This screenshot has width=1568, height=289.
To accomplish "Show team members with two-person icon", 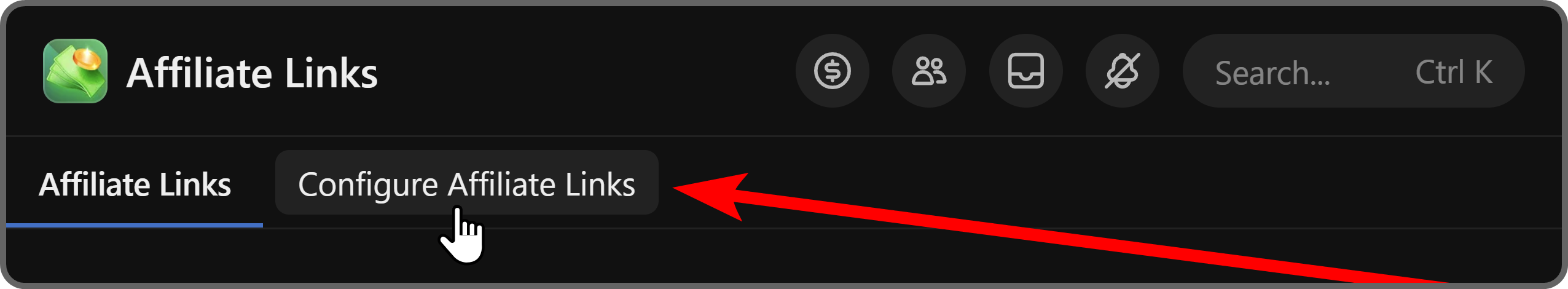I will [x=929, y=71].
